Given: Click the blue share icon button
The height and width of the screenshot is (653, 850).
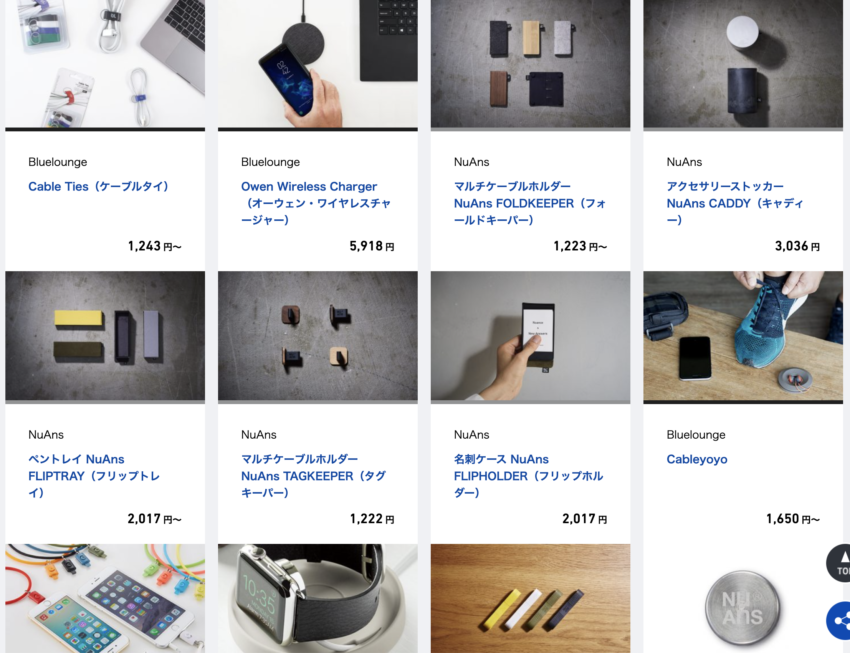Looking at the screenshot, I should click(x=839, y=620).
